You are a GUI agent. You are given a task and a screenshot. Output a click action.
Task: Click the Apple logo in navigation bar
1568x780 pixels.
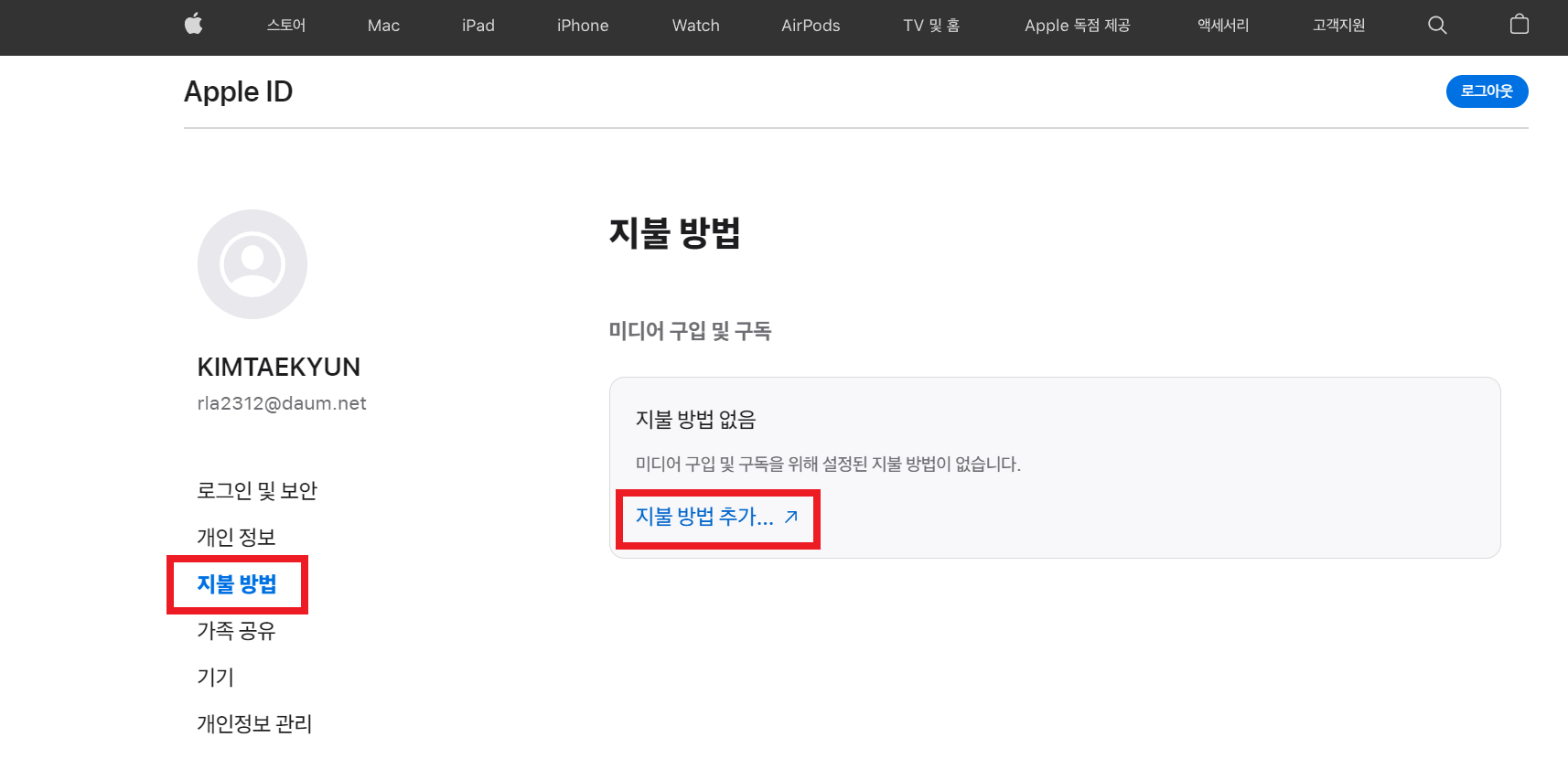[x=193, y=25]
